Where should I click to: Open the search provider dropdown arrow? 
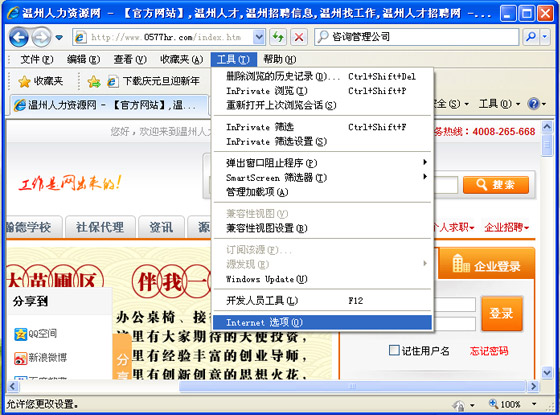[x=545, y=36]
